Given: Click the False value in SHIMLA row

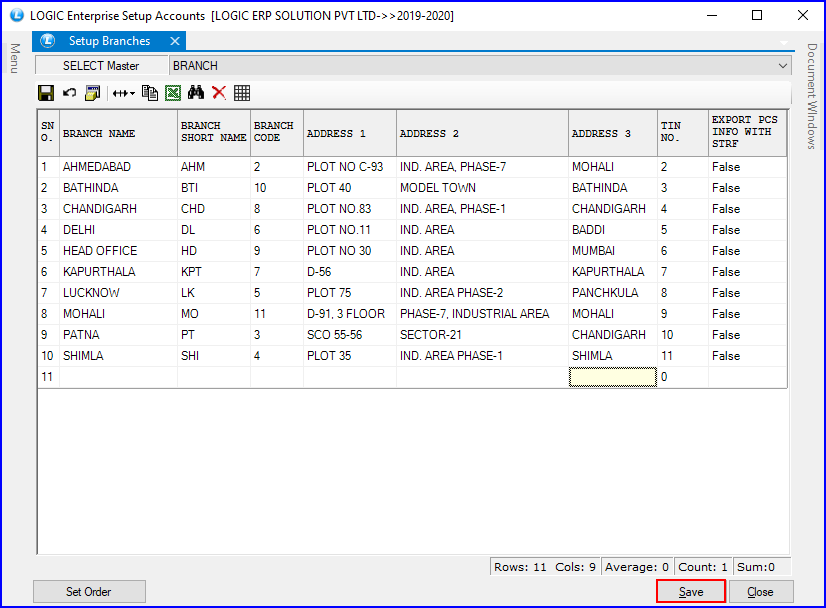Looking at the screenshot, I should tap(748, 356).
